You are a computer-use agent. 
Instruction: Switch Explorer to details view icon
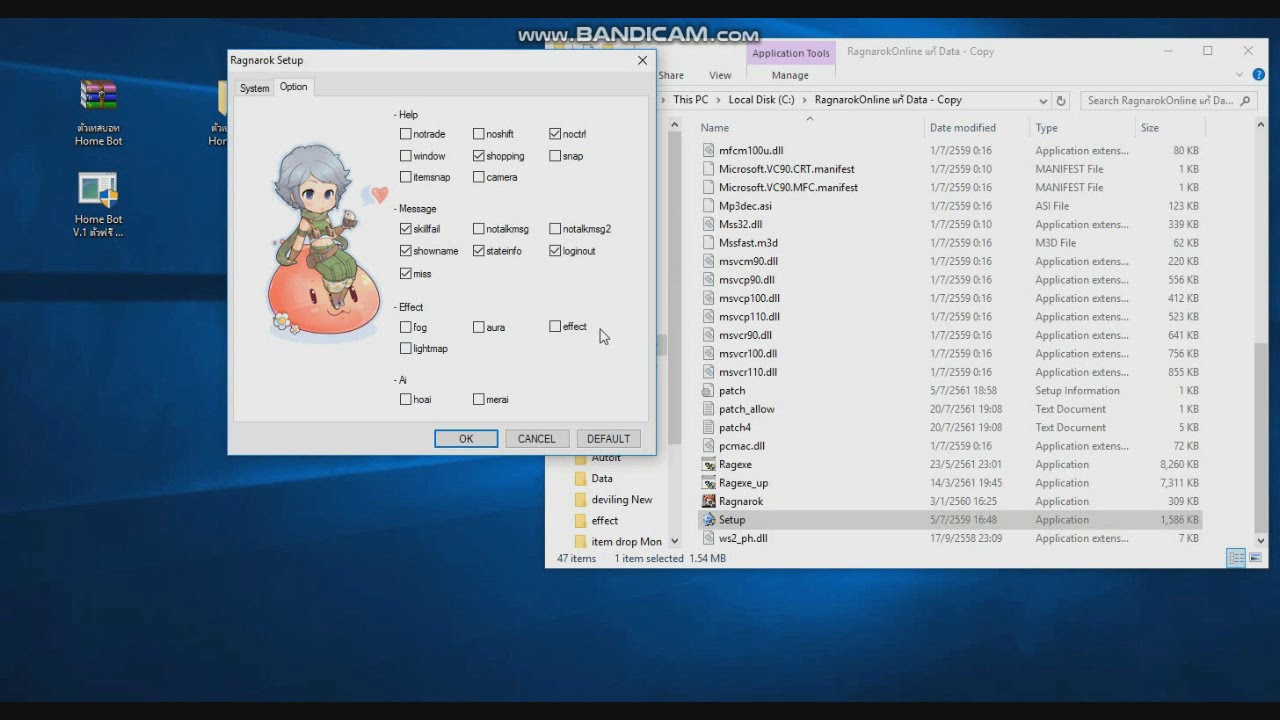(x=1237, y=558)
